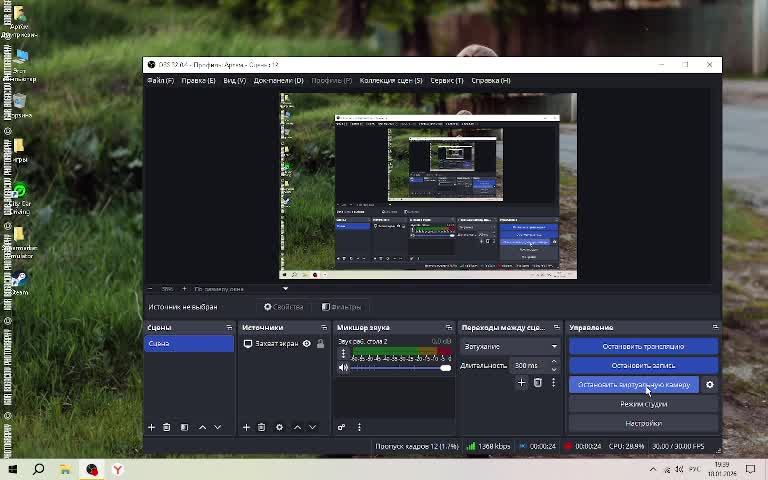The image size is (768, 480).
Task: Open the Сервис menu
Action: (447, 80)
